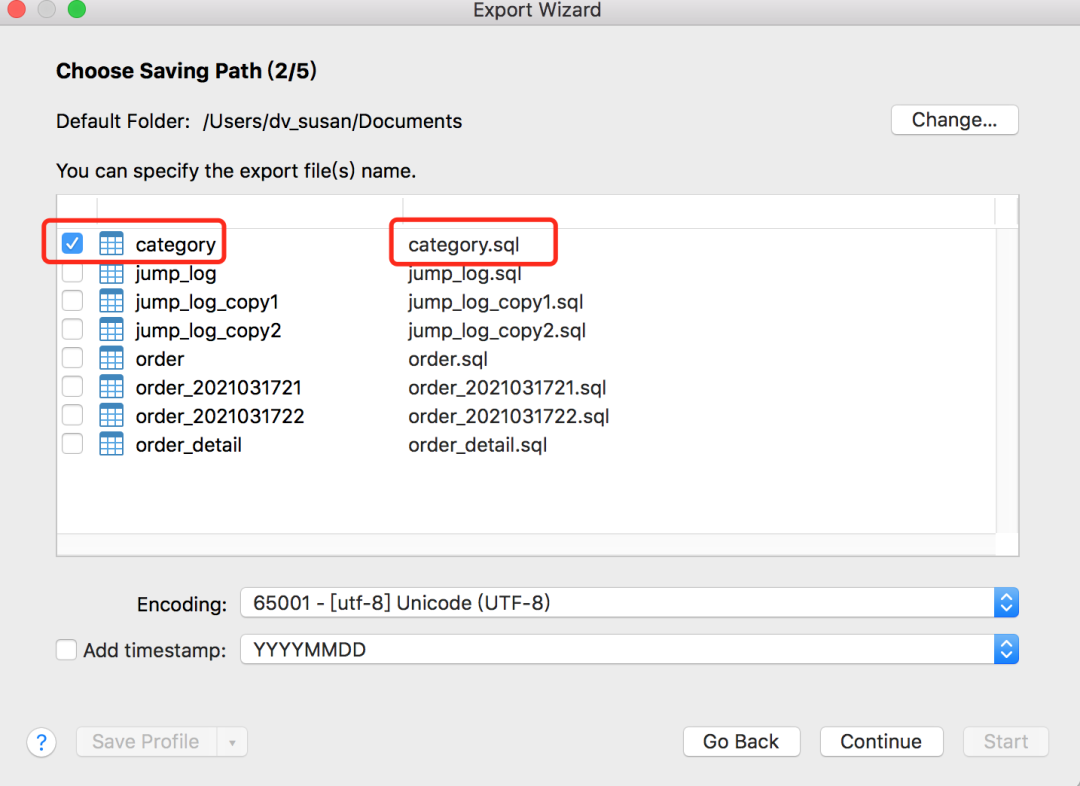Select the order_2021031722 table row
This screenshot has height=786, width=1080.
coord(220,416)
